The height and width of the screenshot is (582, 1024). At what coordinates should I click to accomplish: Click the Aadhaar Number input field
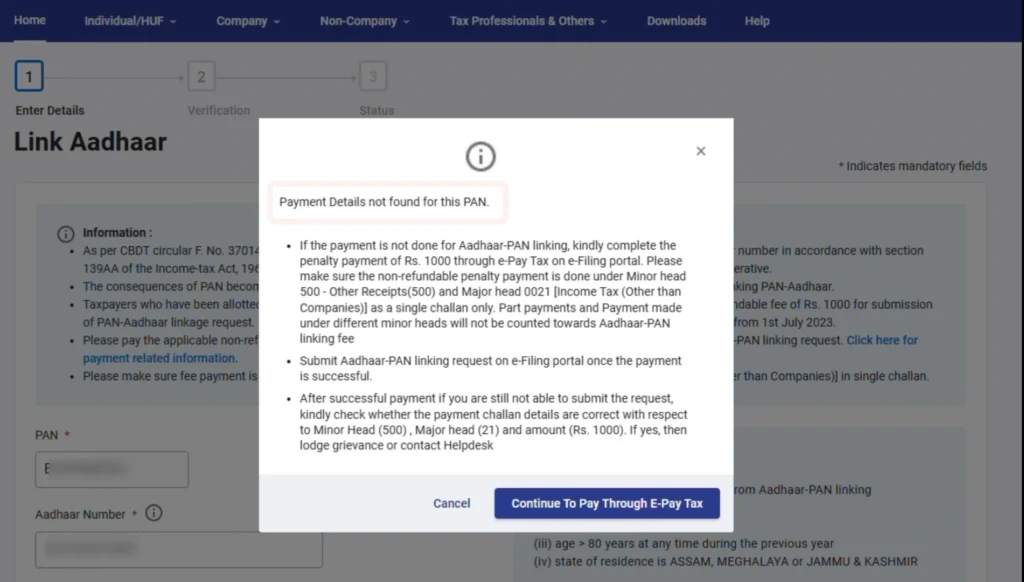click(178, 549)
